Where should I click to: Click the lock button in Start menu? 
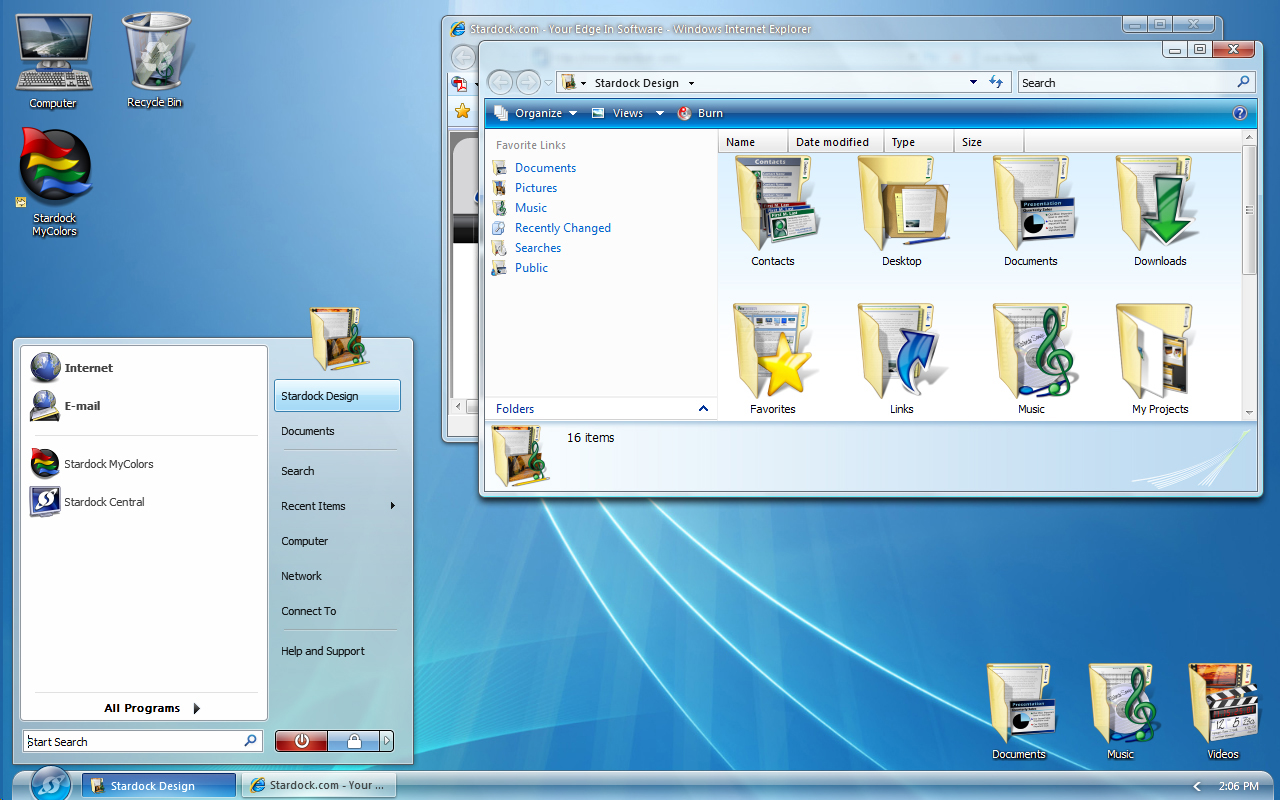pyautogui.click(x=354, y=741)
